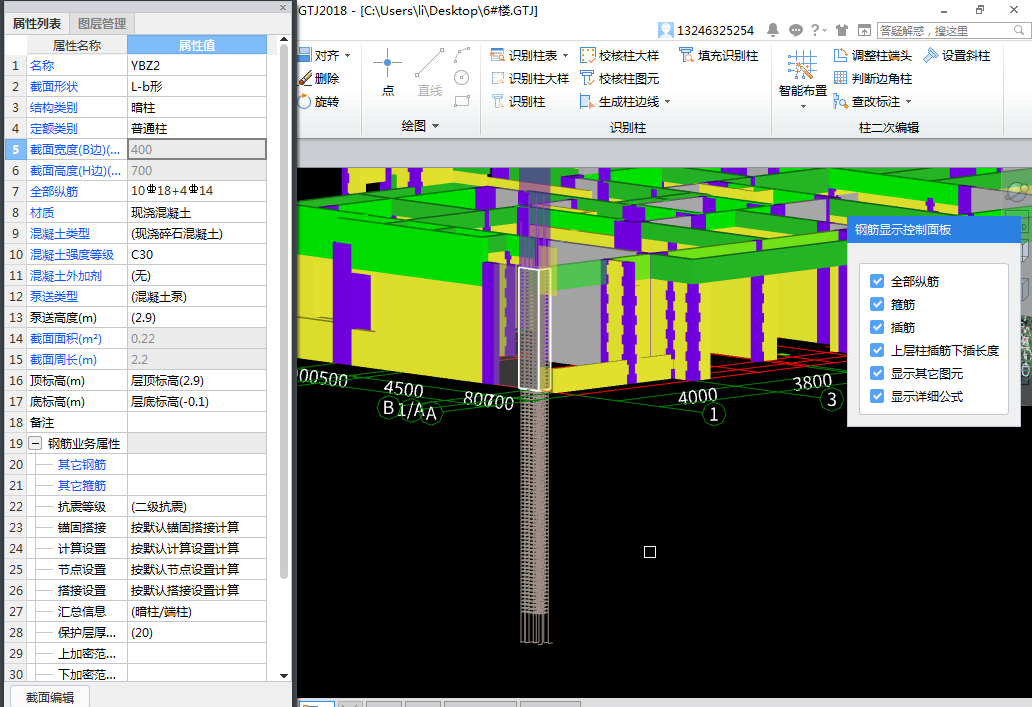
Task: Click the 抗震等级 value (二级抗震)
Action: pyautogui.click(x=197, y=506)
